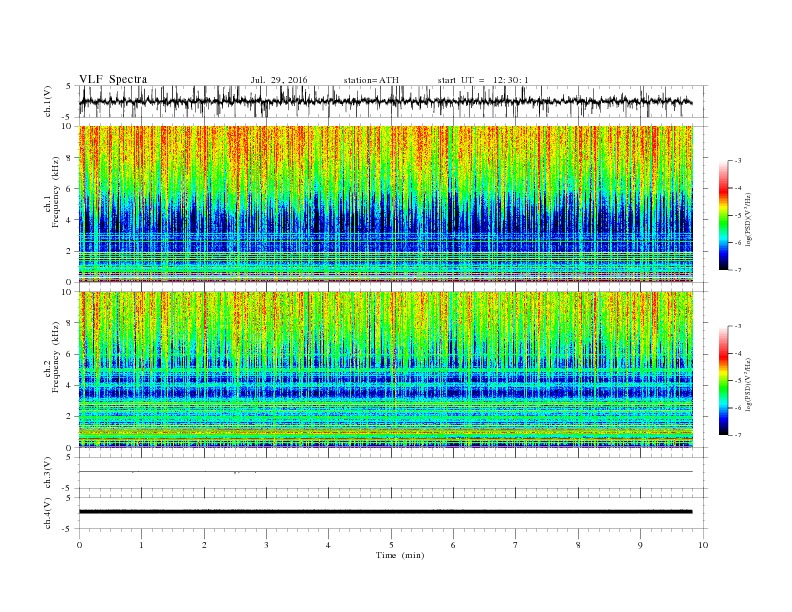Click ch.2 colorbar 'log(PSD)(V²/Hz)' label

749,384
